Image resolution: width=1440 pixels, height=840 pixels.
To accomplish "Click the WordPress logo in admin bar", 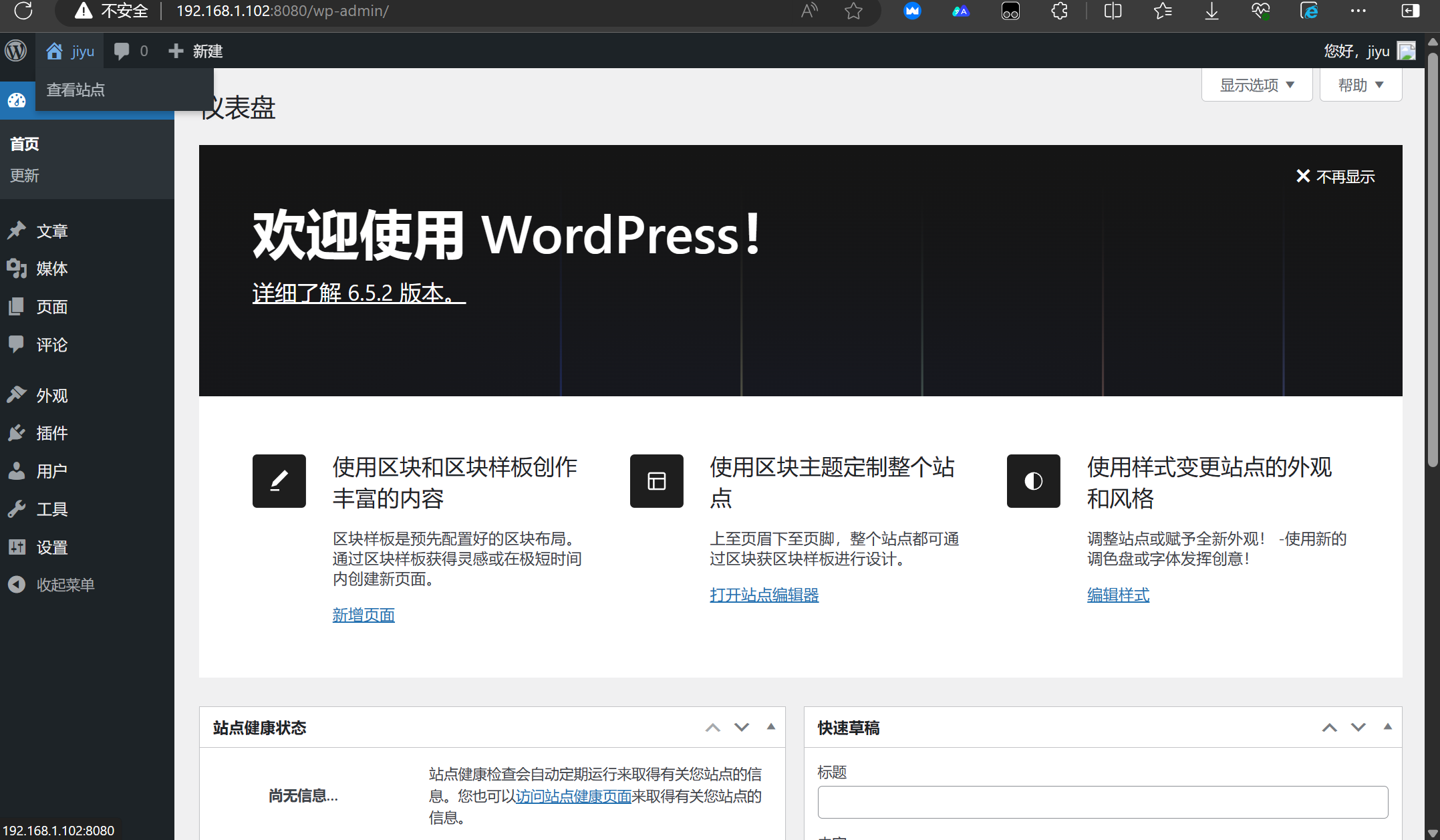I will pos(16,51).
